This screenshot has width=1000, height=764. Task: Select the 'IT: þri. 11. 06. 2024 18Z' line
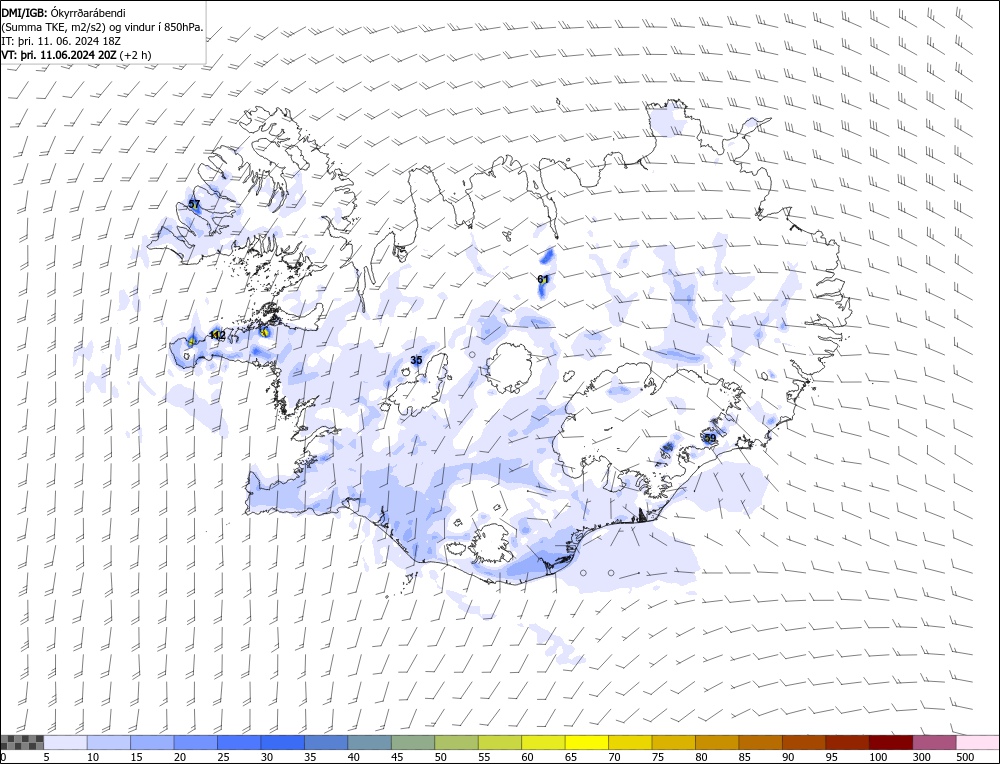(61, 41)
